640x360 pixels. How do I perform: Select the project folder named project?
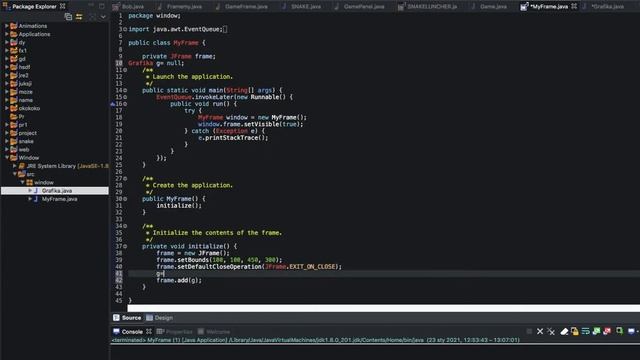click(27, 133)
